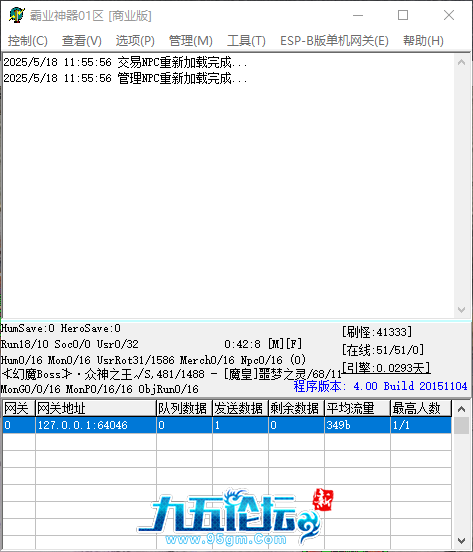Click the gateway table scrollbar thumb
Screen dimensions: 473x552
pos(461,425)
